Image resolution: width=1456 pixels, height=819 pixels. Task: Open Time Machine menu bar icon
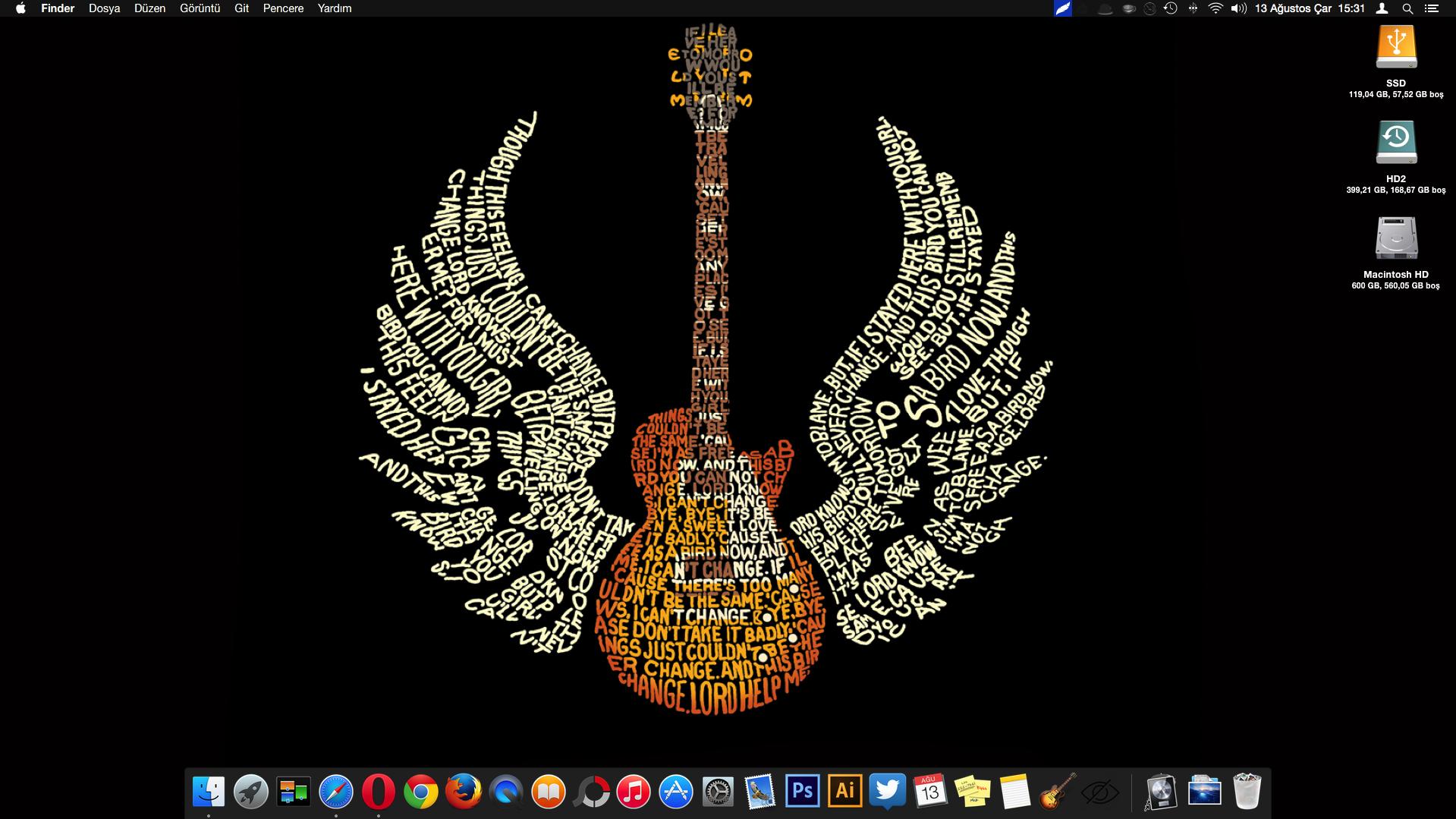(1171, 8)
